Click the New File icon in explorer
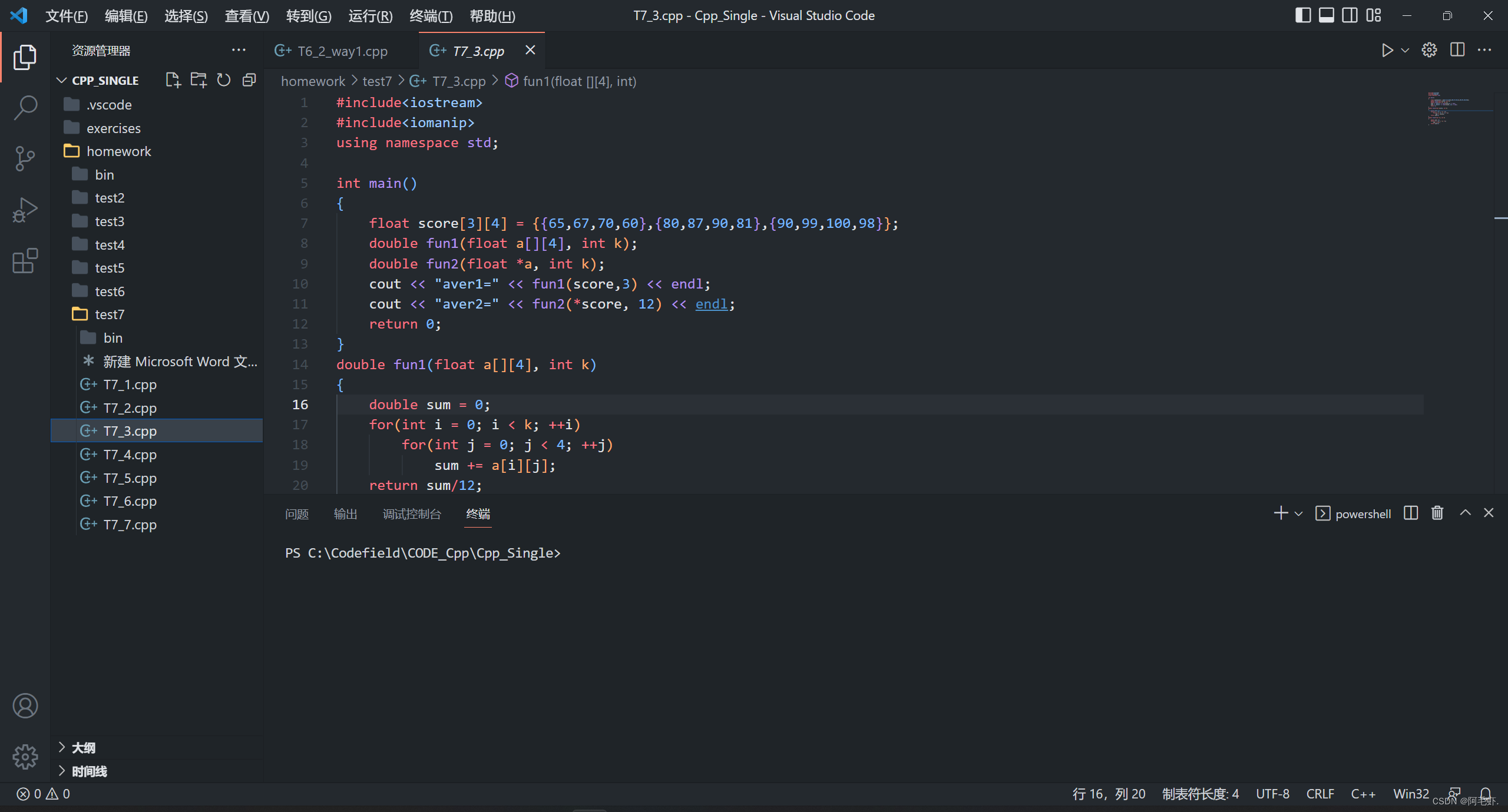The image size is (1508, 812). pos(173,80)
